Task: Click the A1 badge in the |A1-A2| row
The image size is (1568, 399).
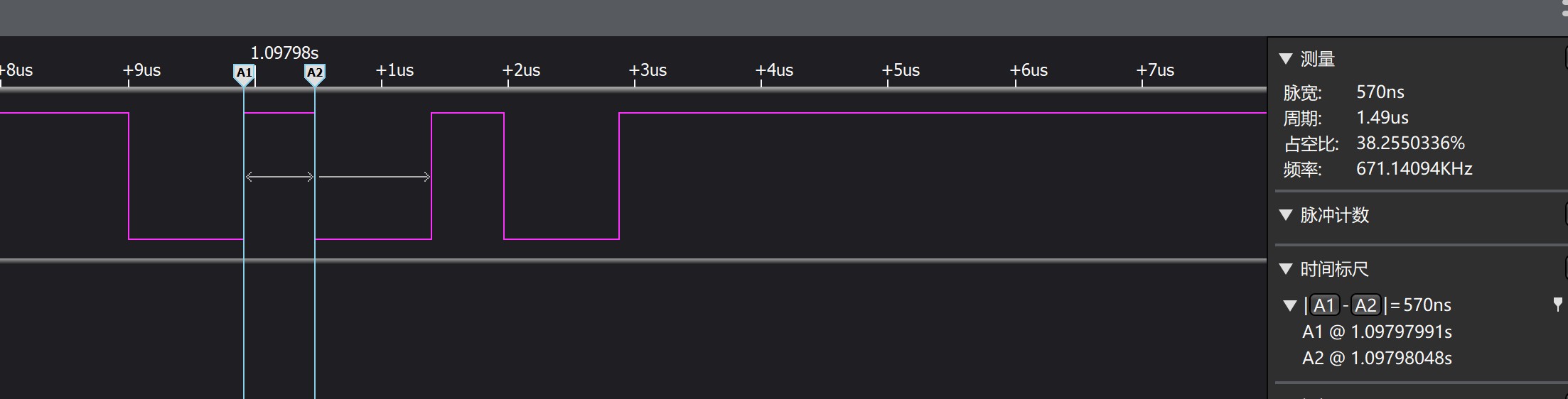Action: (x=1324, y=305)
